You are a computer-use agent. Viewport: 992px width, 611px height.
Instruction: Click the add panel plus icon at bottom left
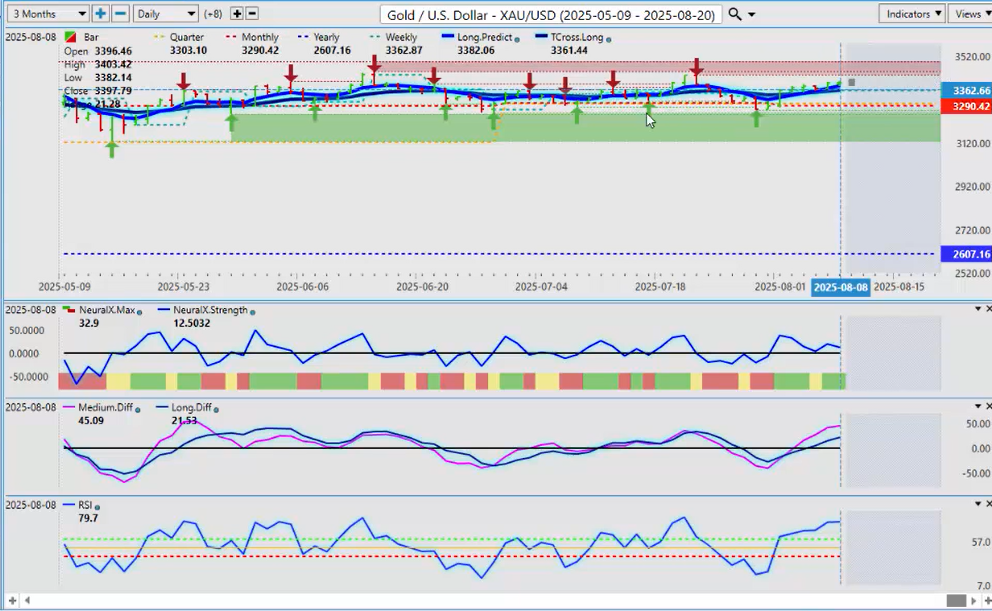[x=11, y=600]
